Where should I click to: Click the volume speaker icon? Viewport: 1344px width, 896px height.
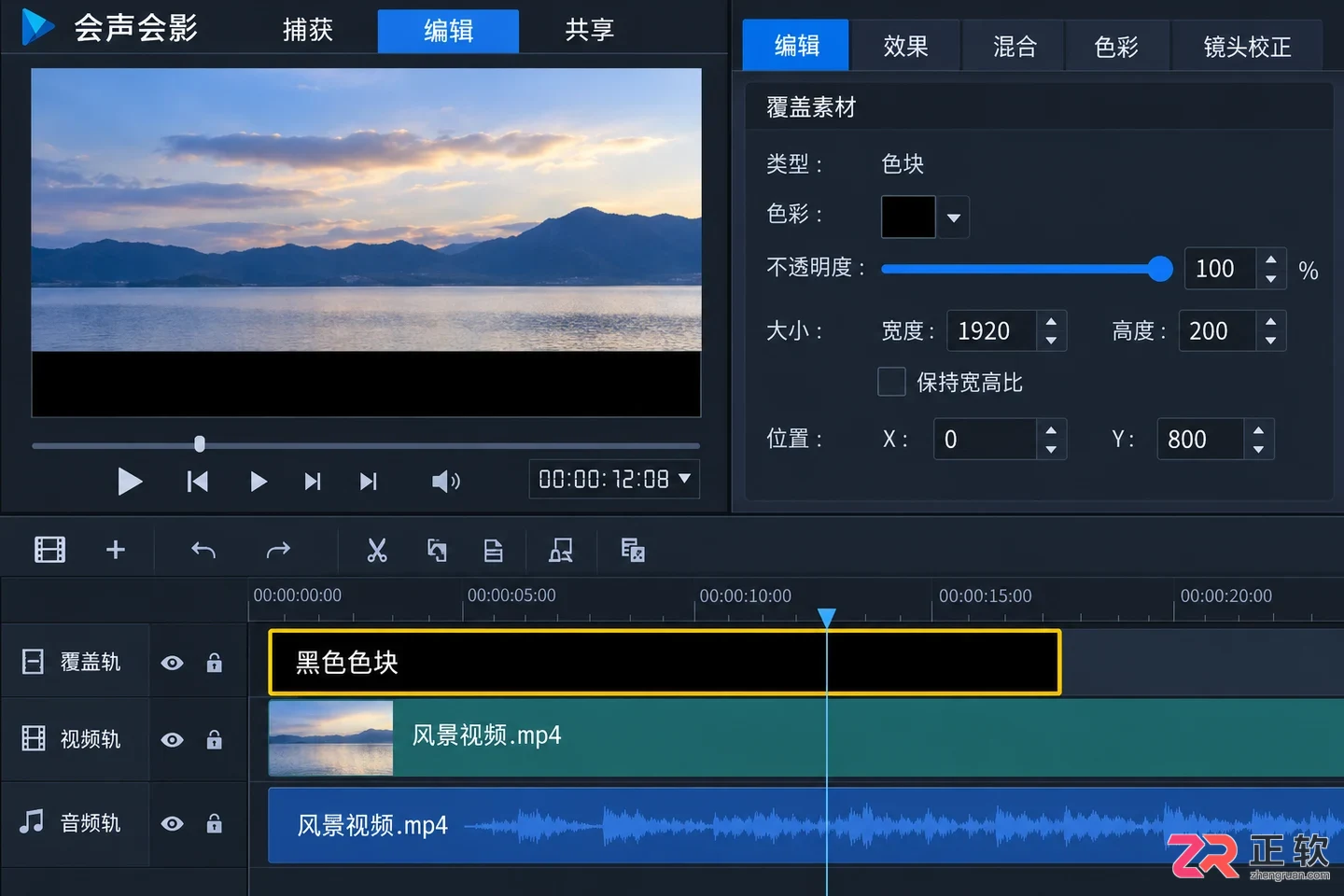(x=446, y=482)
